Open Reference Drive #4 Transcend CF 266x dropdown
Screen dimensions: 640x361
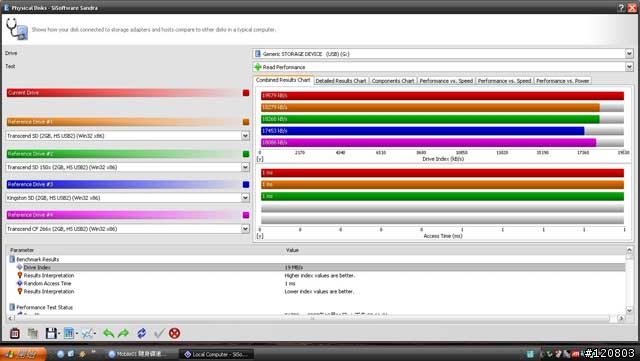[x=245, y=229]
